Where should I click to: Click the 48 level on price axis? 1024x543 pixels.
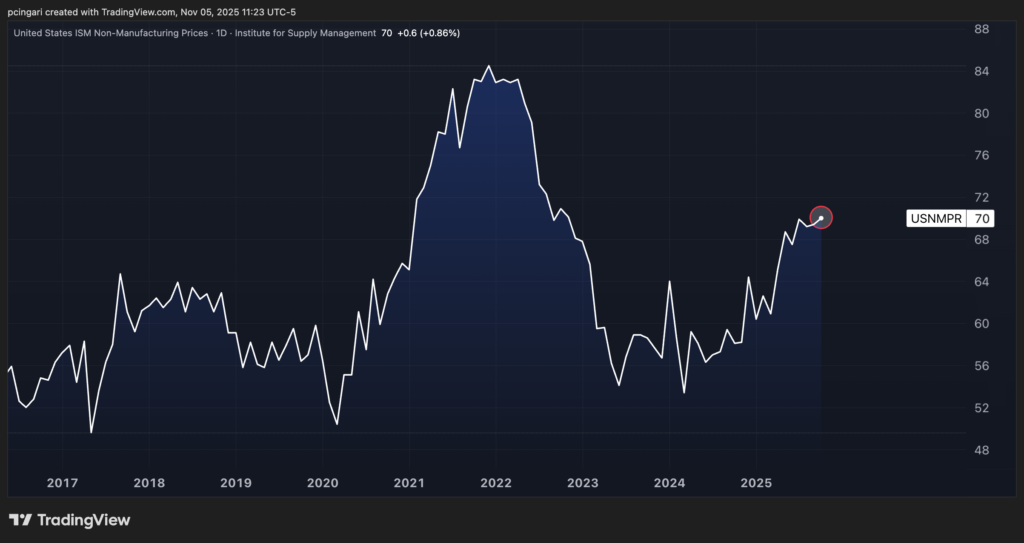tap(982, 450)
